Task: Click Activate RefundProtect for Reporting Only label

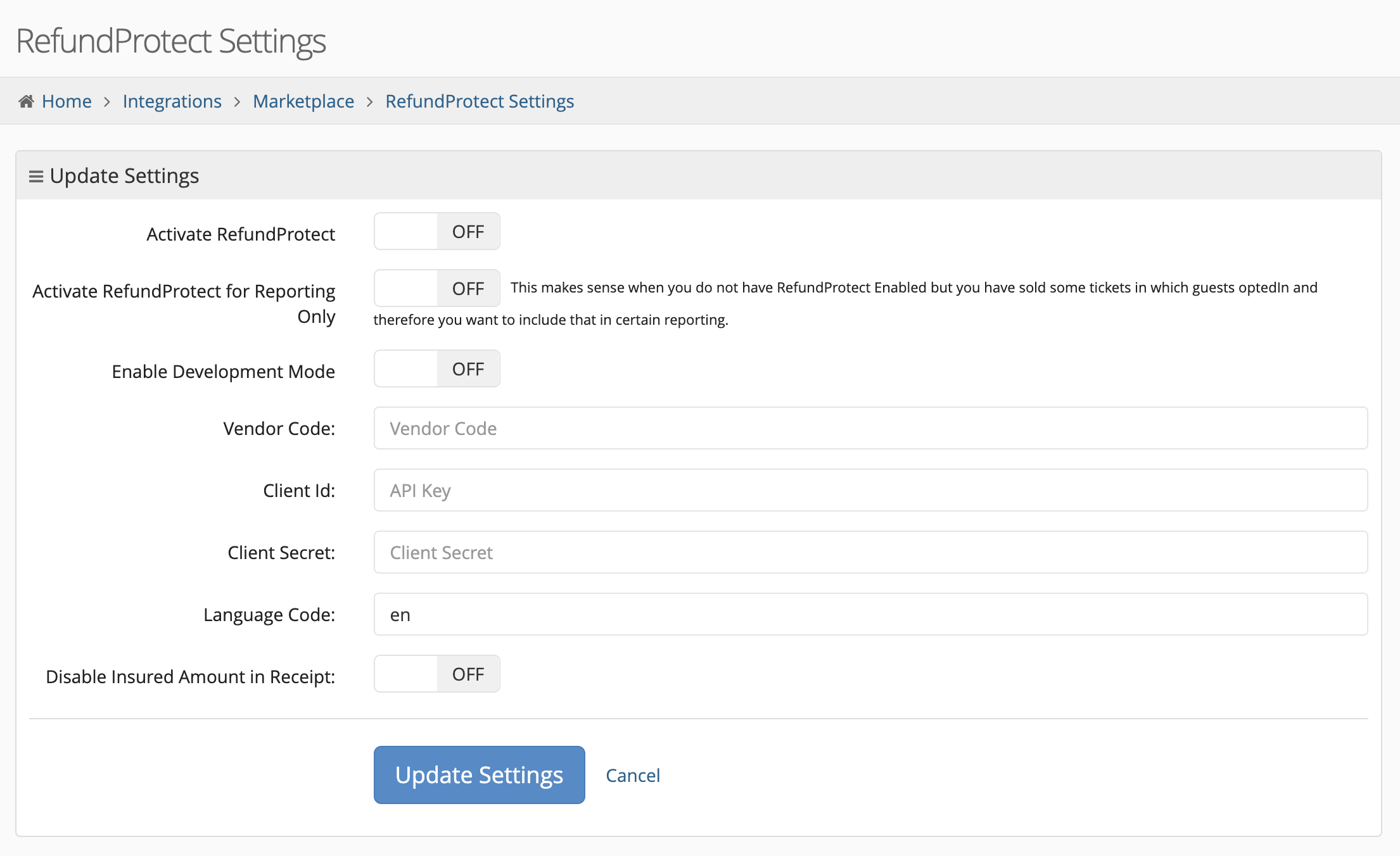Action: click(x=184, y=304)
